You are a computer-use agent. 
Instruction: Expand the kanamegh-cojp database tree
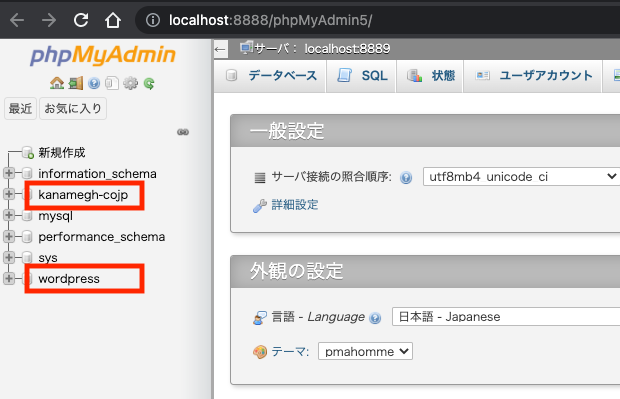click(x=9, y=194)
